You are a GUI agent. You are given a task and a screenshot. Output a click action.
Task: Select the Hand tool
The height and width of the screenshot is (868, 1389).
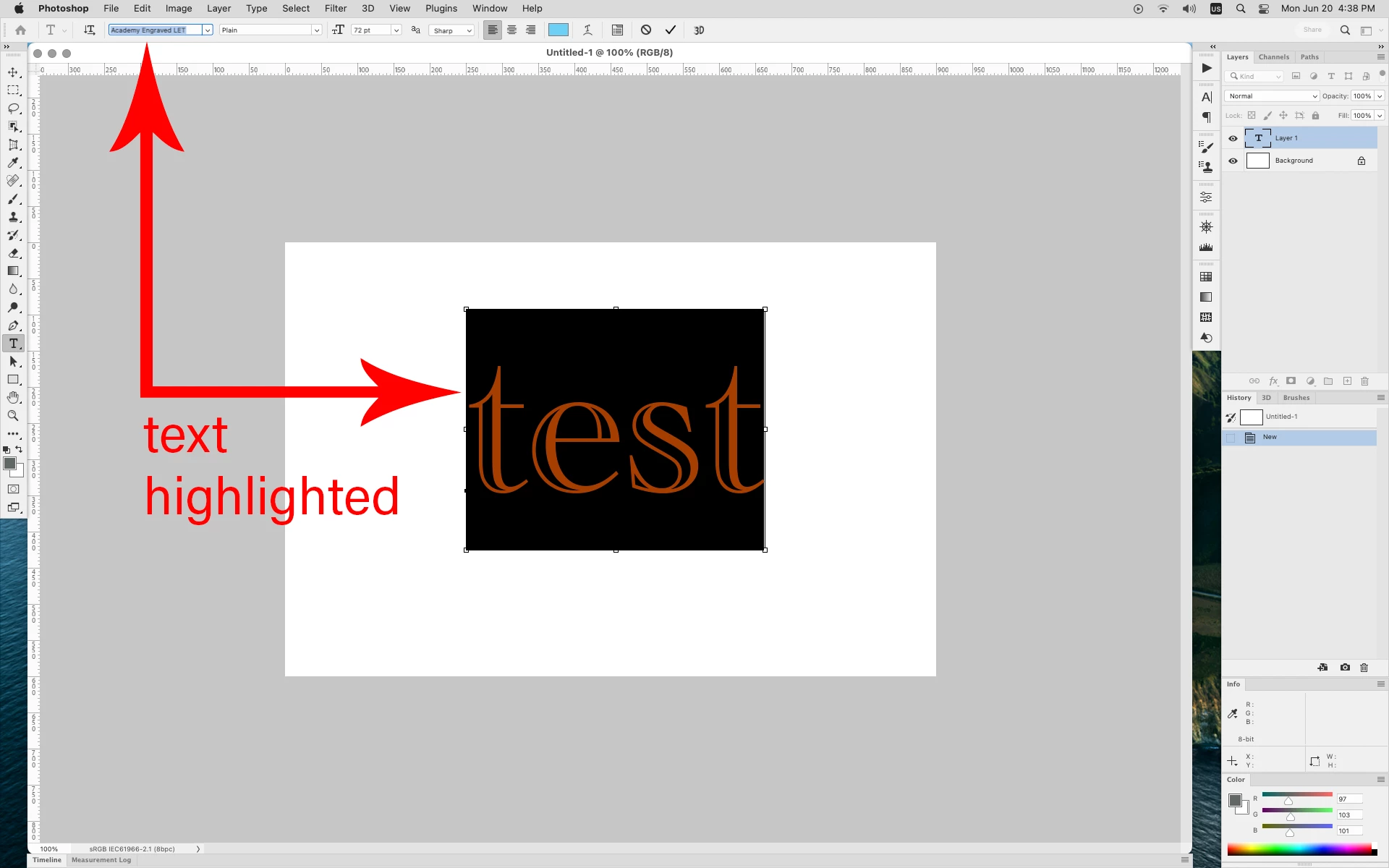click(x=13, y=398)
